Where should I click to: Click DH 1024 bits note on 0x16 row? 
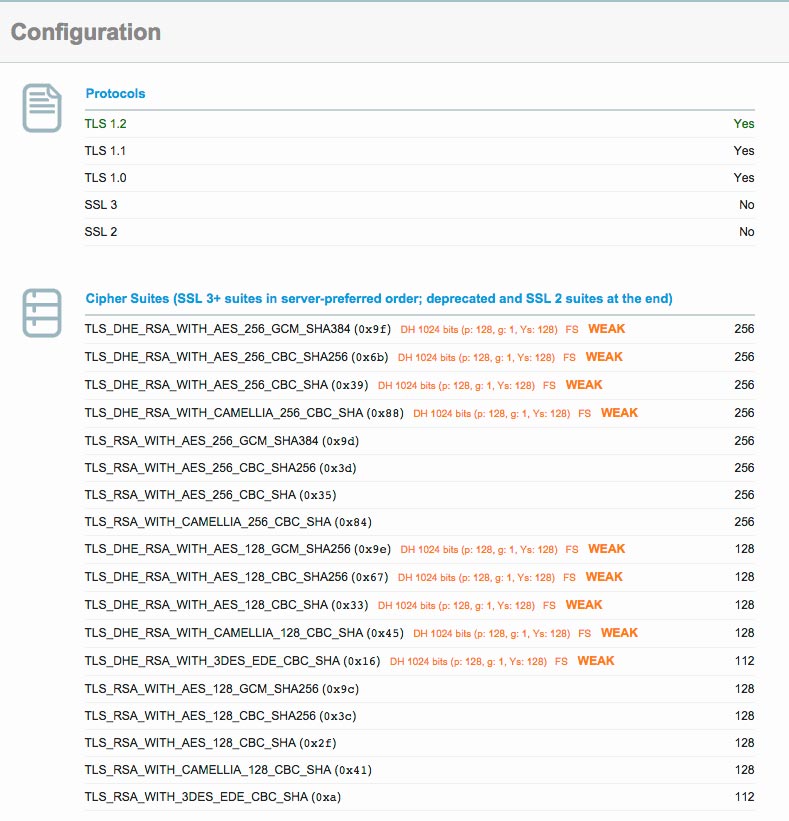coord(469,662)
